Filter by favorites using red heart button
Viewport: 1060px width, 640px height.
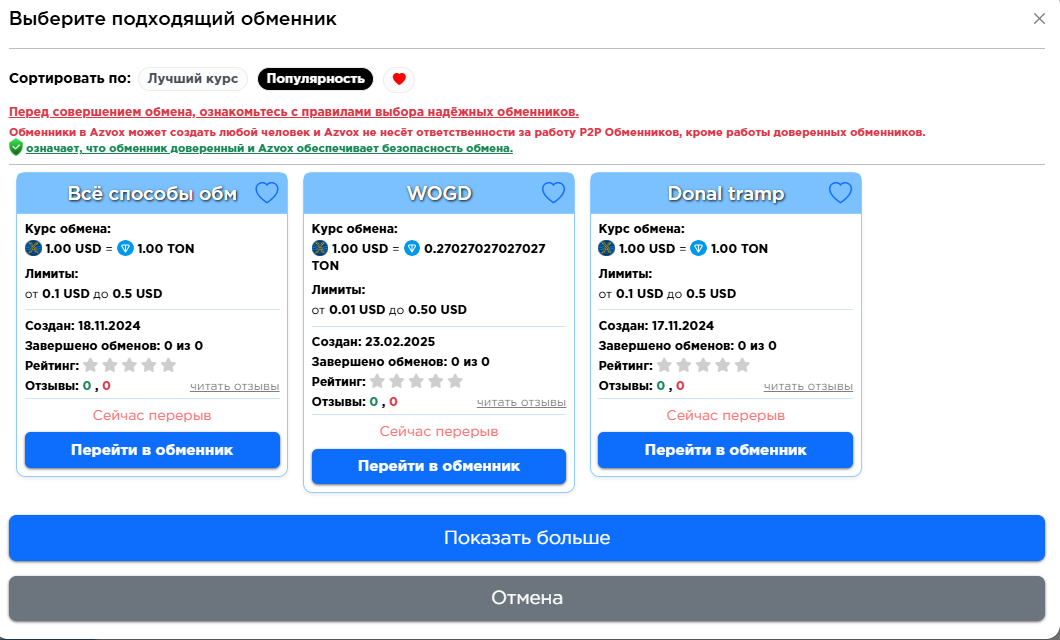point(398,79)
